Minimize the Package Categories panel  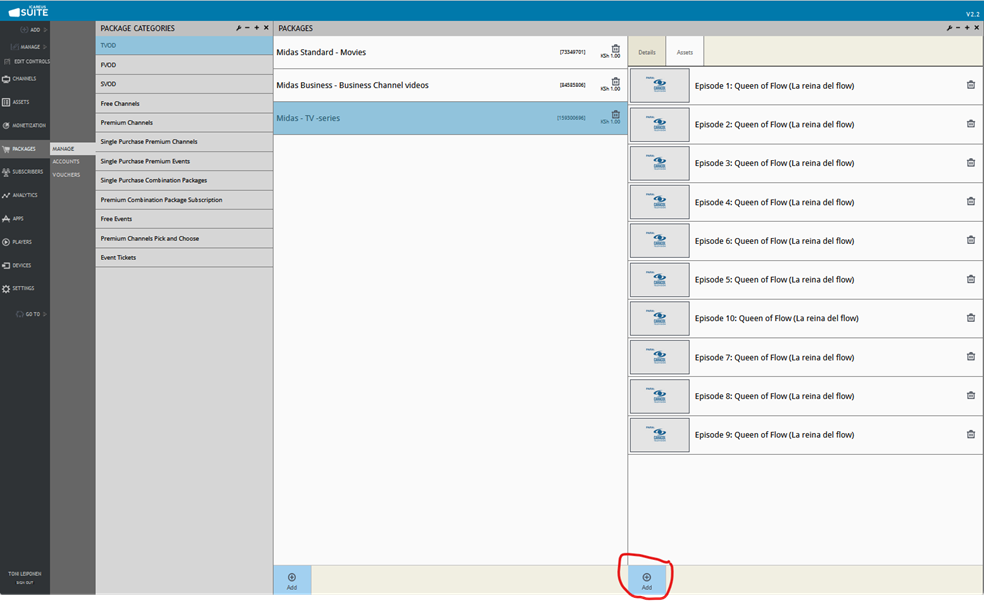[x=247, y=28]
